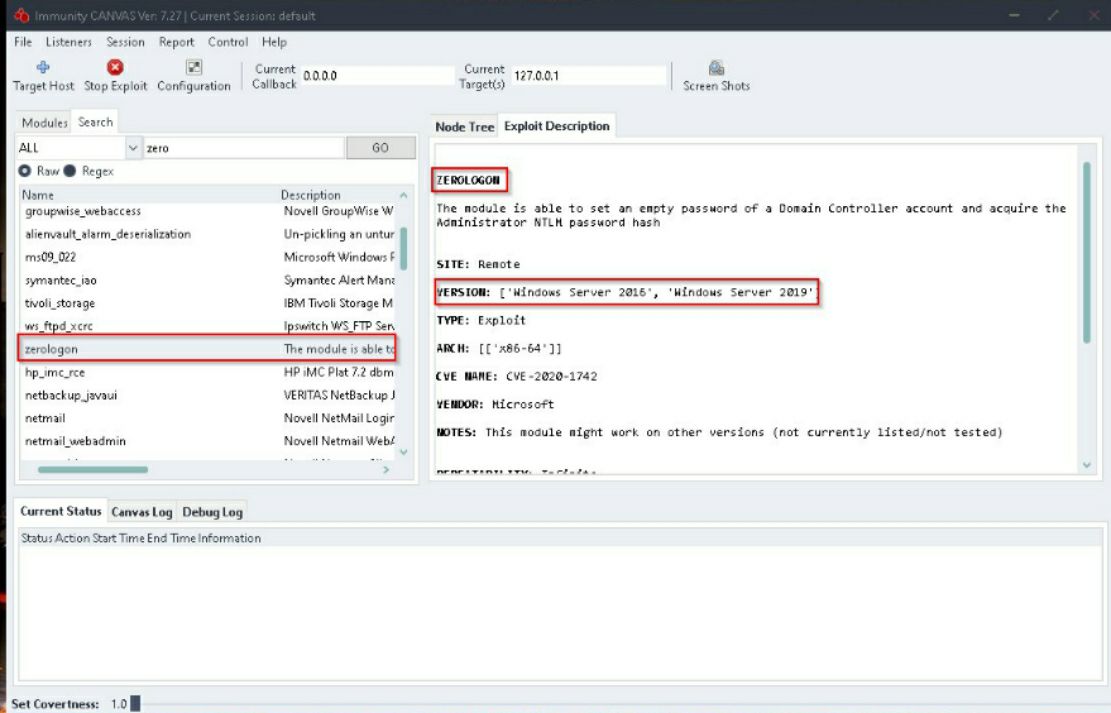
Task: Select the alienvault_alarm_deserialization module row
Action: 208,234
